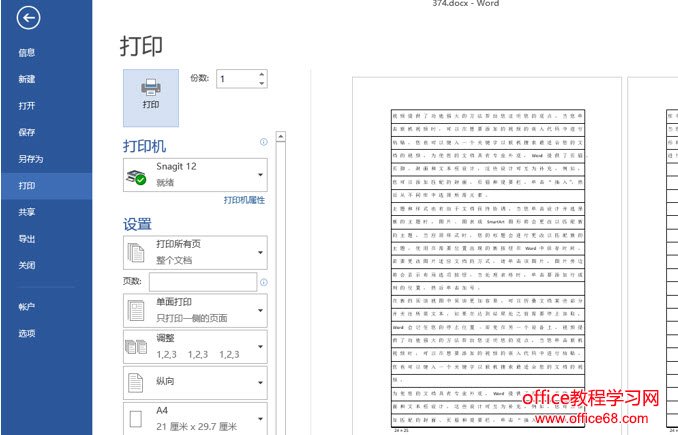Click the 就绪 printer status text

[165, 182]
